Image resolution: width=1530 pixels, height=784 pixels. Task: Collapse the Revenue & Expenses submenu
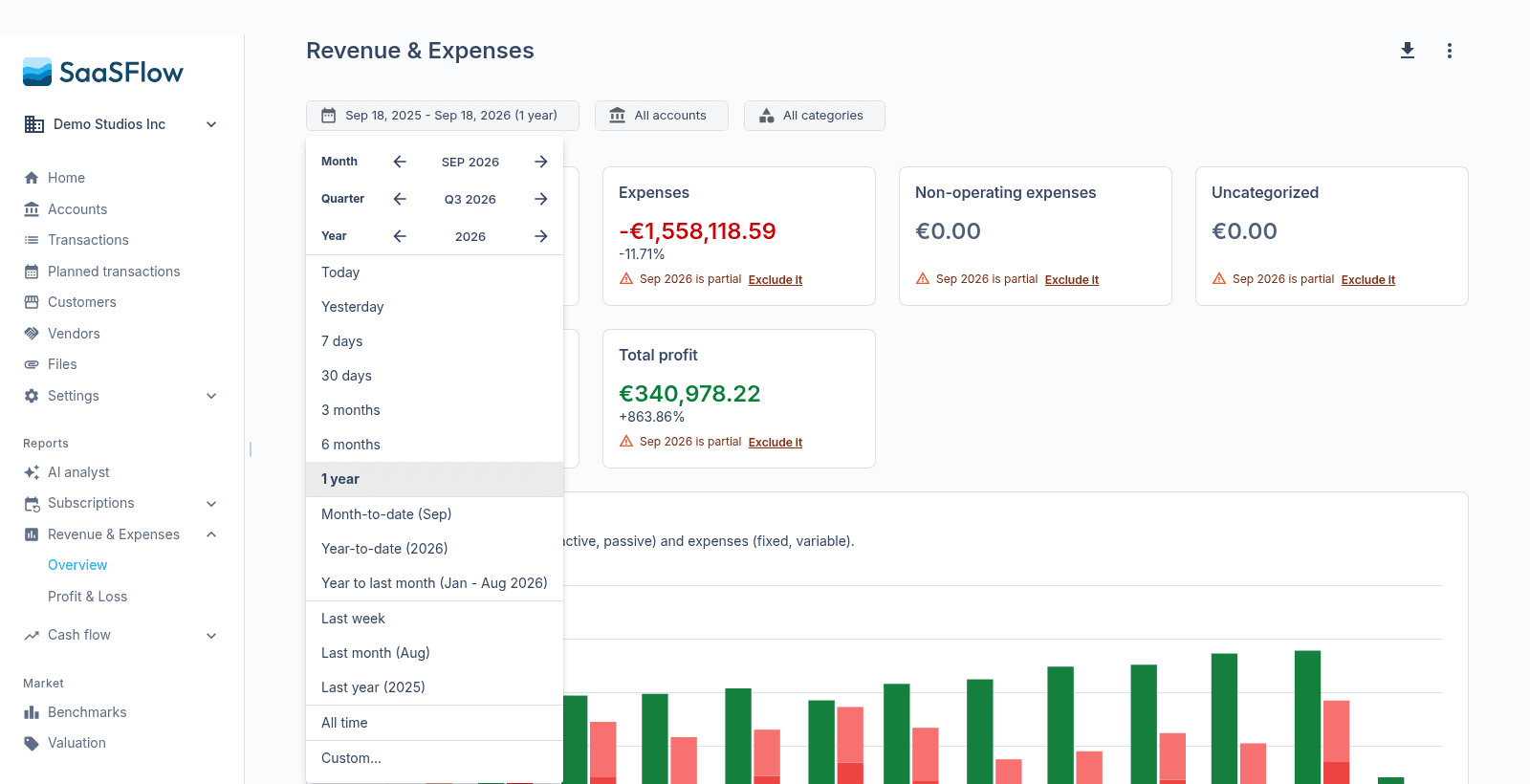211,534
